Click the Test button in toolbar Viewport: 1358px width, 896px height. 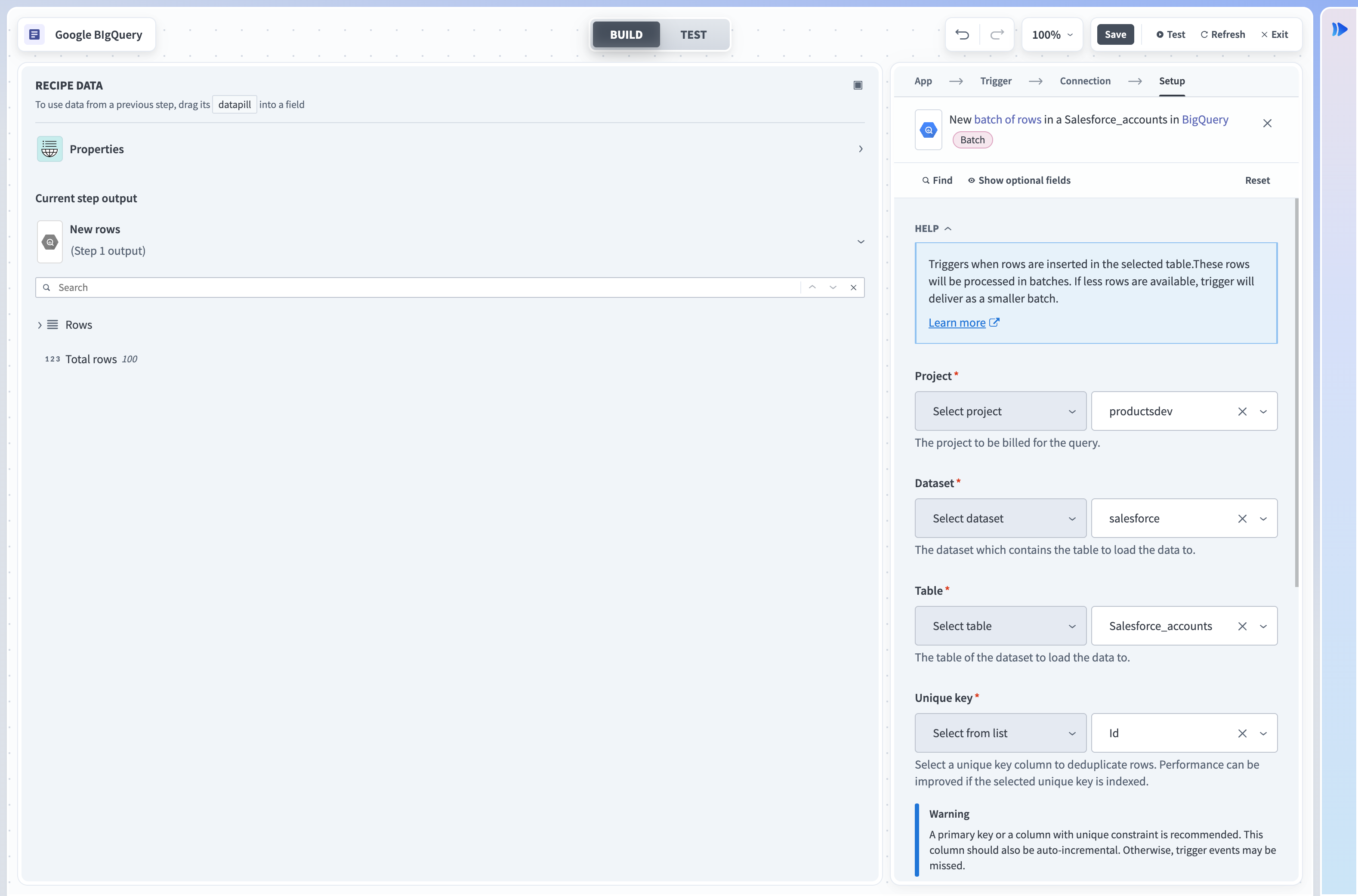click(x=1170, y=35)
